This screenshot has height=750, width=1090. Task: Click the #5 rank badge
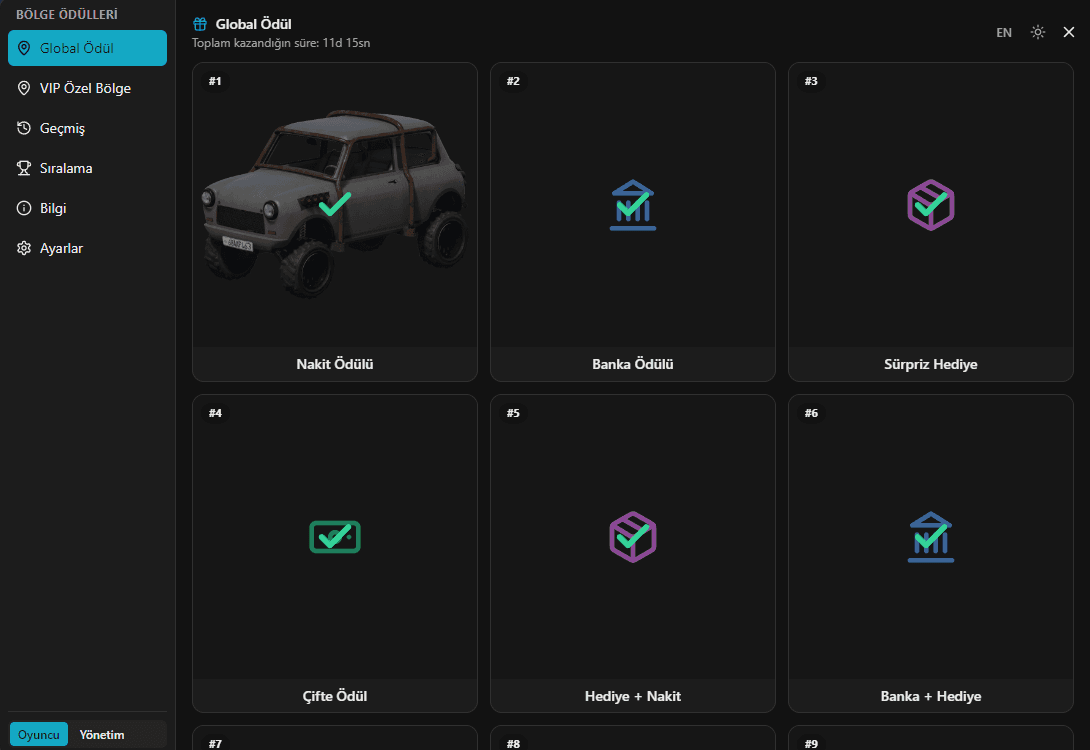[513, 413]
